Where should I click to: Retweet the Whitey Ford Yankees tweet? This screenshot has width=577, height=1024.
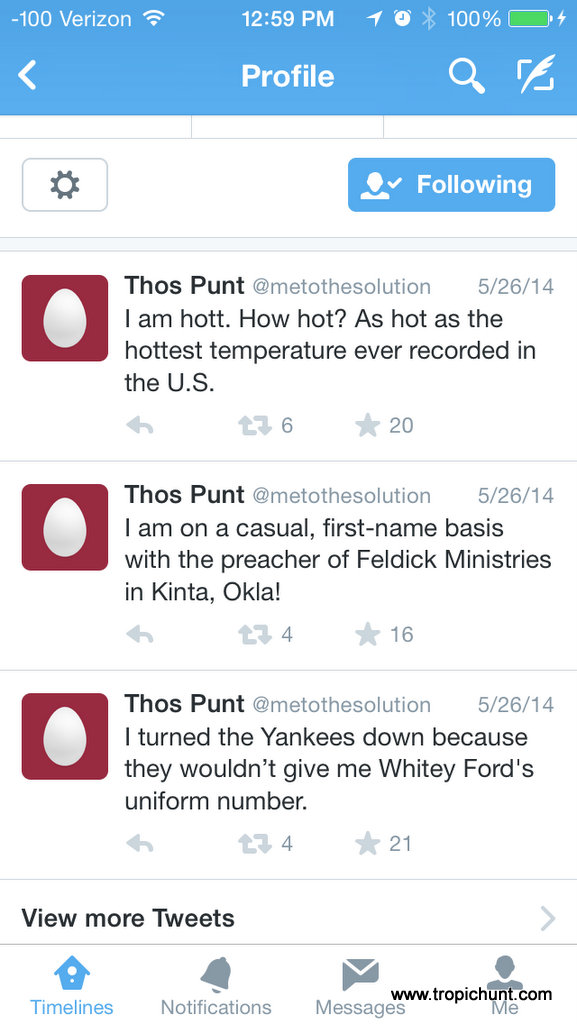tap(255, 844)
